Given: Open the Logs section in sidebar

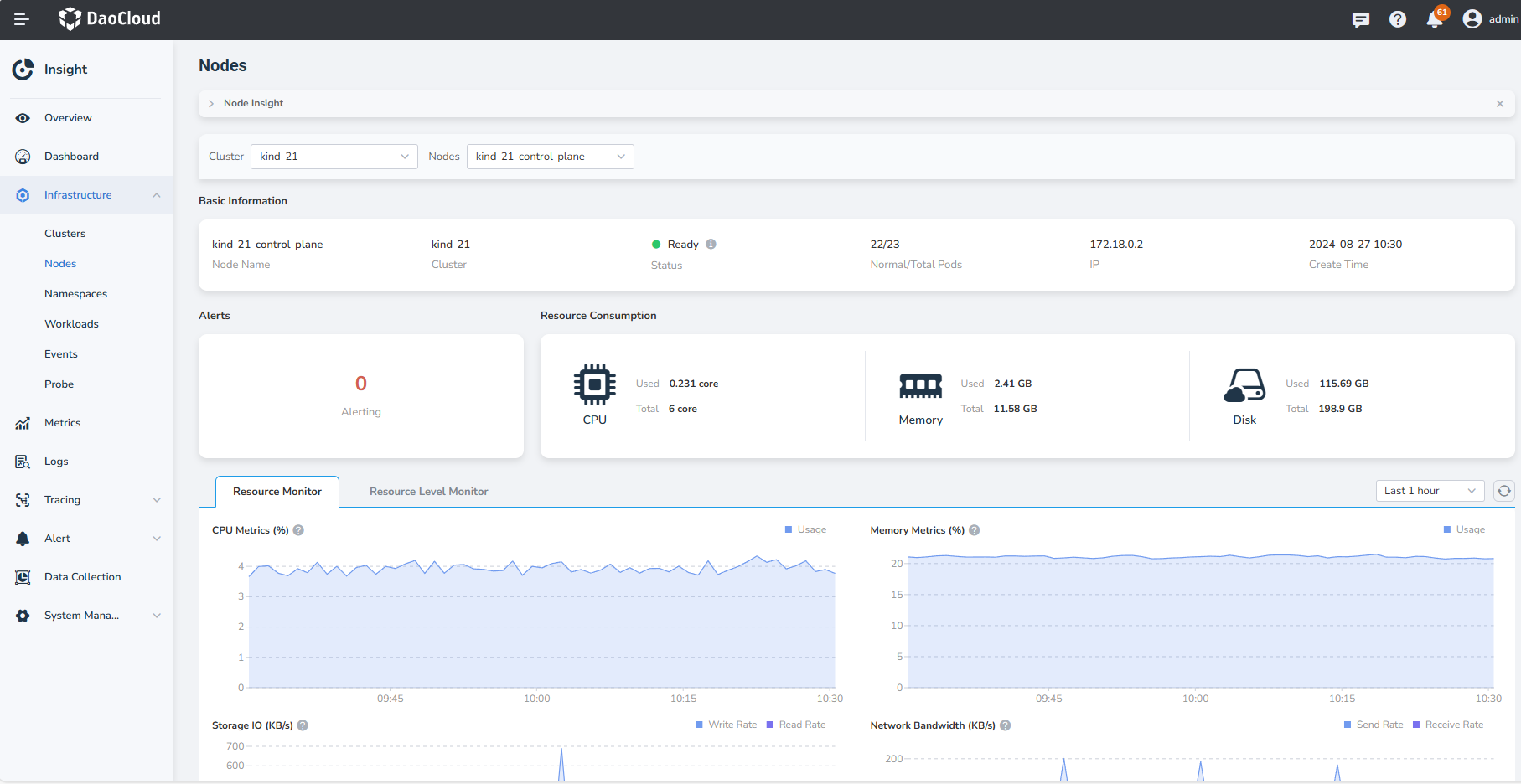Looking at the screenshot, I should 55,461.
